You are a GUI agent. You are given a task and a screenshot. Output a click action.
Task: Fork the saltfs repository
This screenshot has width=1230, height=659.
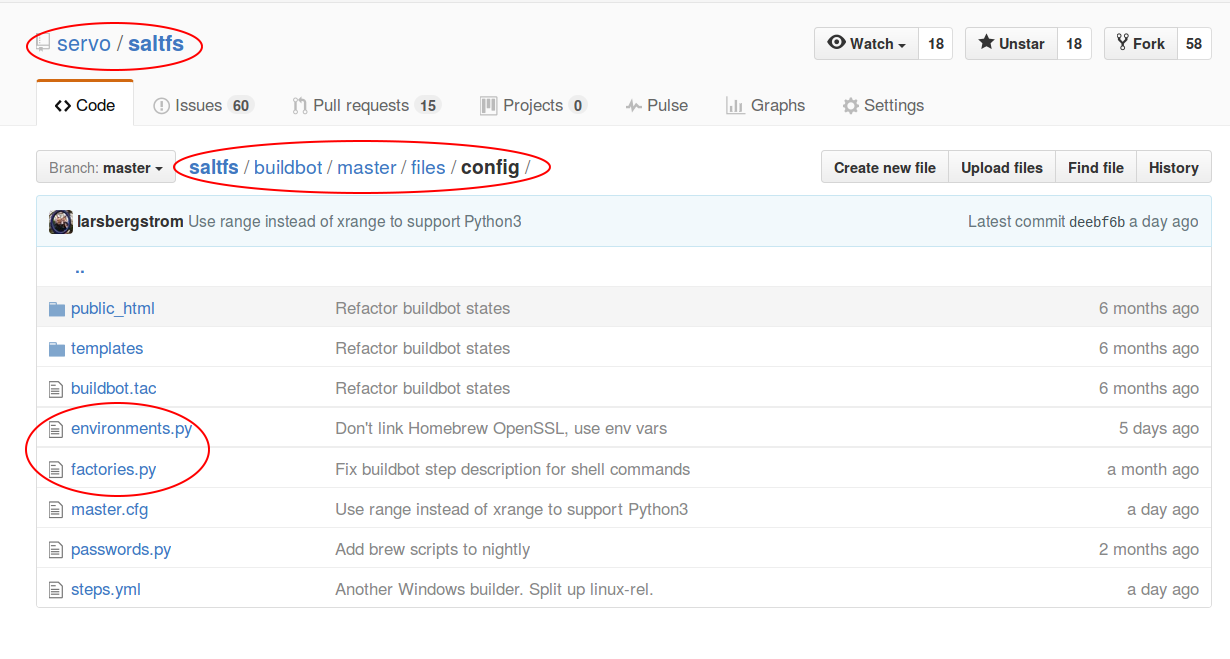pyautogui.click(x=1140, y=44)
